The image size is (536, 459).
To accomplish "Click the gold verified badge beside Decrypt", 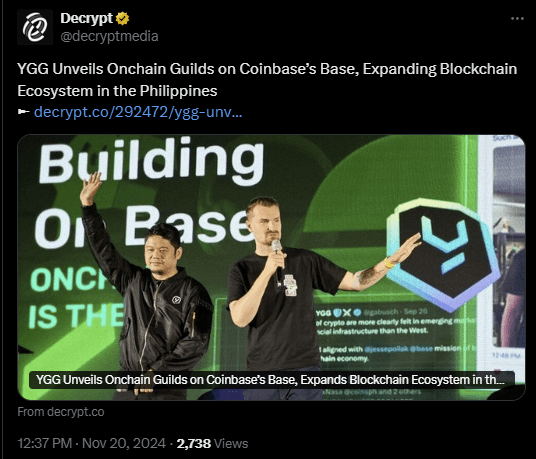I will coord(122,18).
